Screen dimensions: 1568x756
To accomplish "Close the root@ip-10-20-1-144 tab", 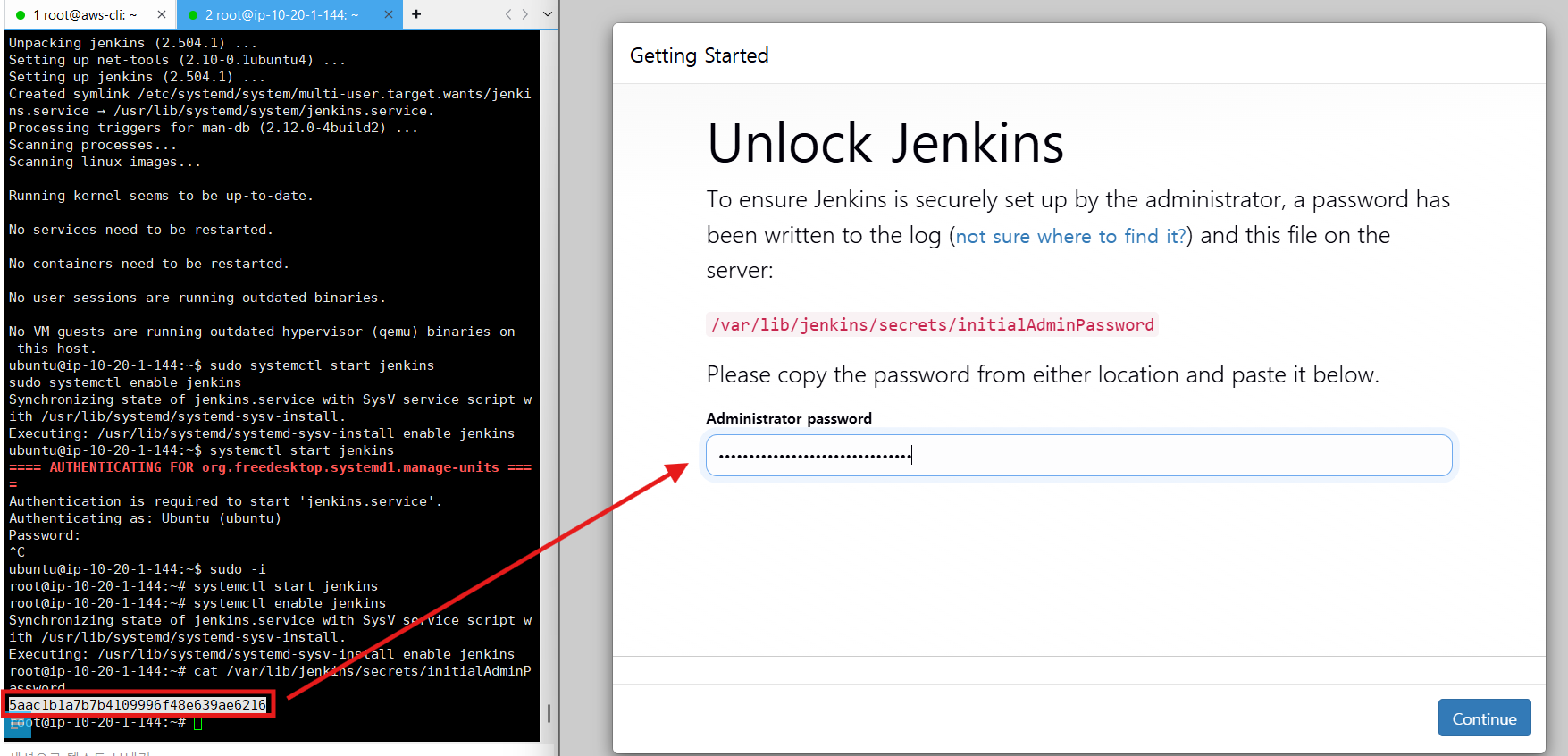I will [x=388, y=14].
